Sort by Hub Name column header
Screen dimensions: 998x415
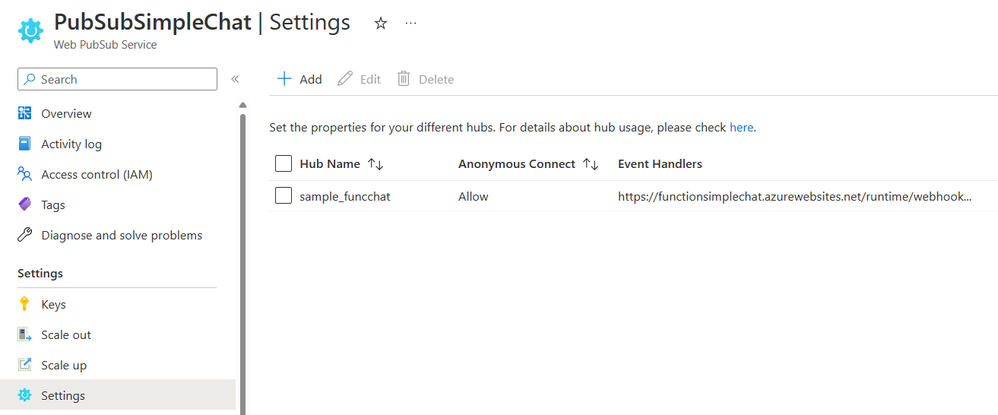coord(330,164)
